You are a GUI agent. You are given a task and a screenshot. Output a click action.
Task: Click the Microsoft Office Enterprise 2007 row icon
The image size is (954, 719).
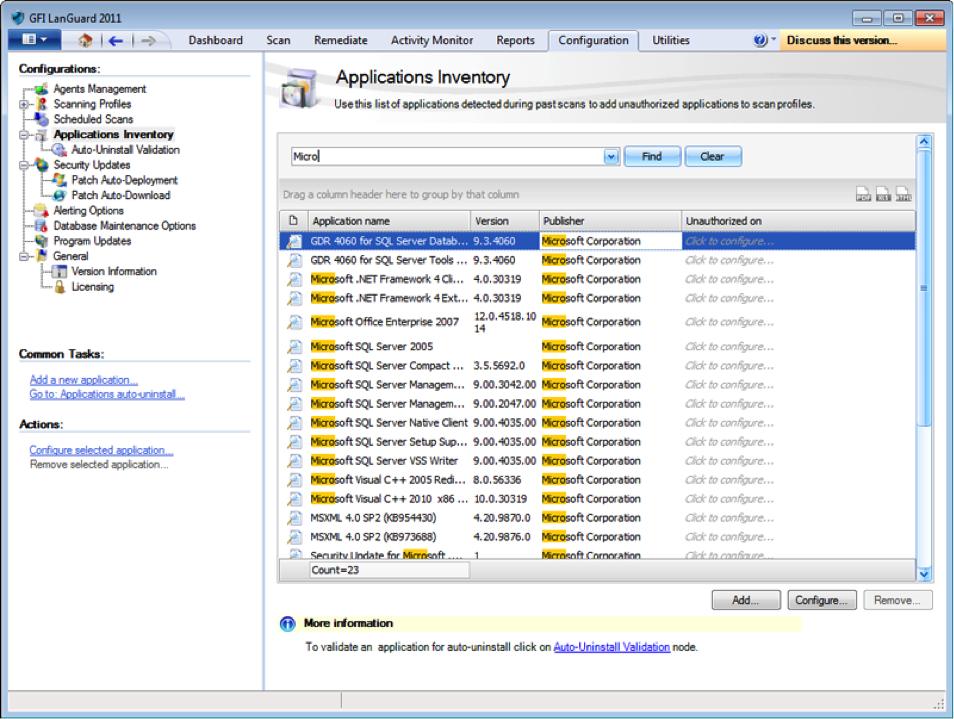coord(294,322)
